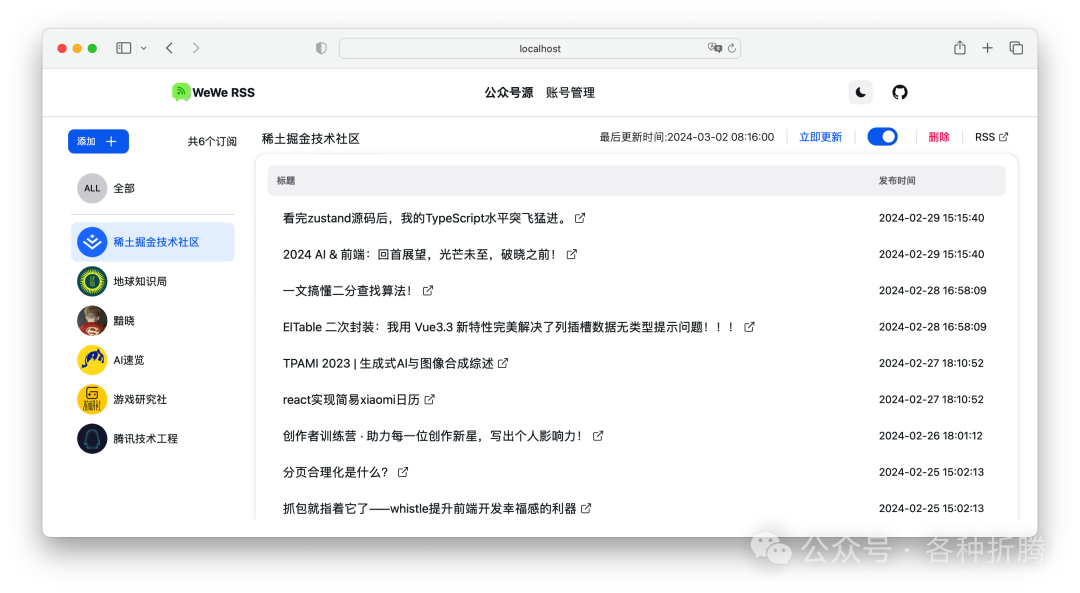Select 游戏研究社 subscription name

pos(140,399)
